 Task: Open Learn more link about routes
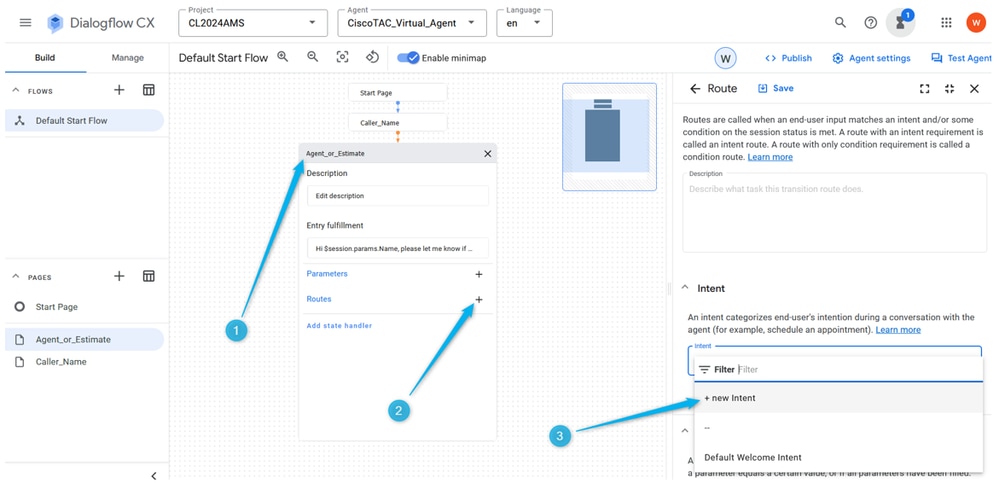coord(770,157)
